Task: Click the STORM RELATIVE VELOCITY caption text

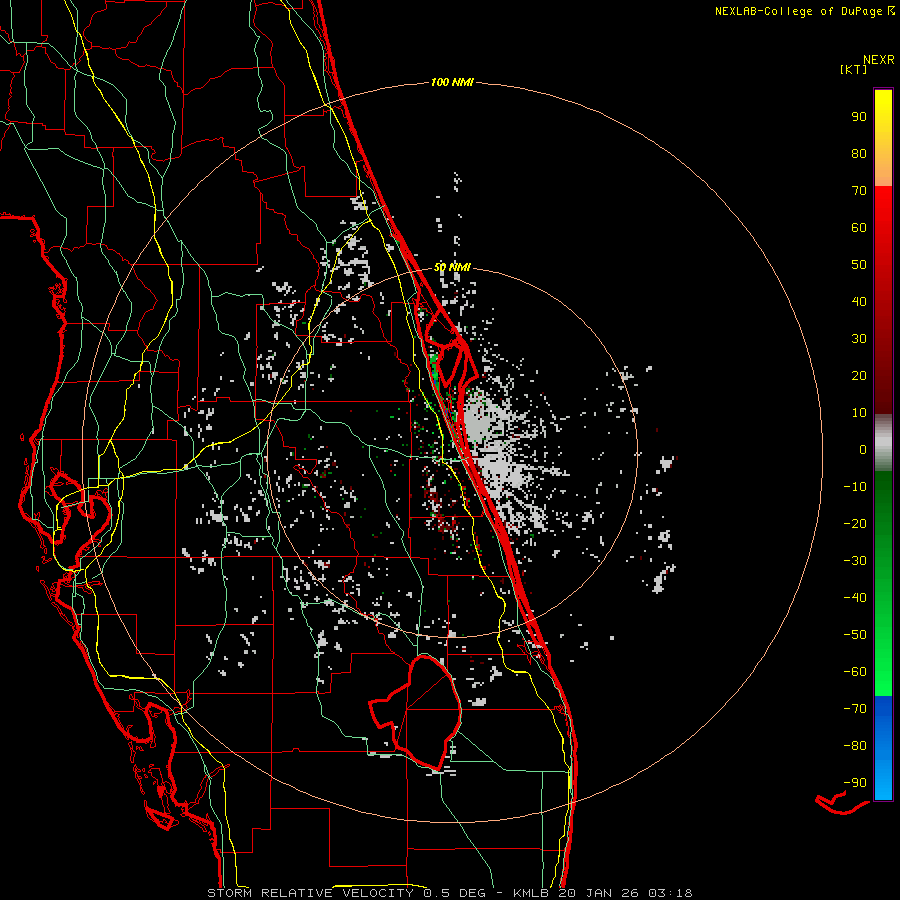Action: pyautogui.click(x=310, y=893)
